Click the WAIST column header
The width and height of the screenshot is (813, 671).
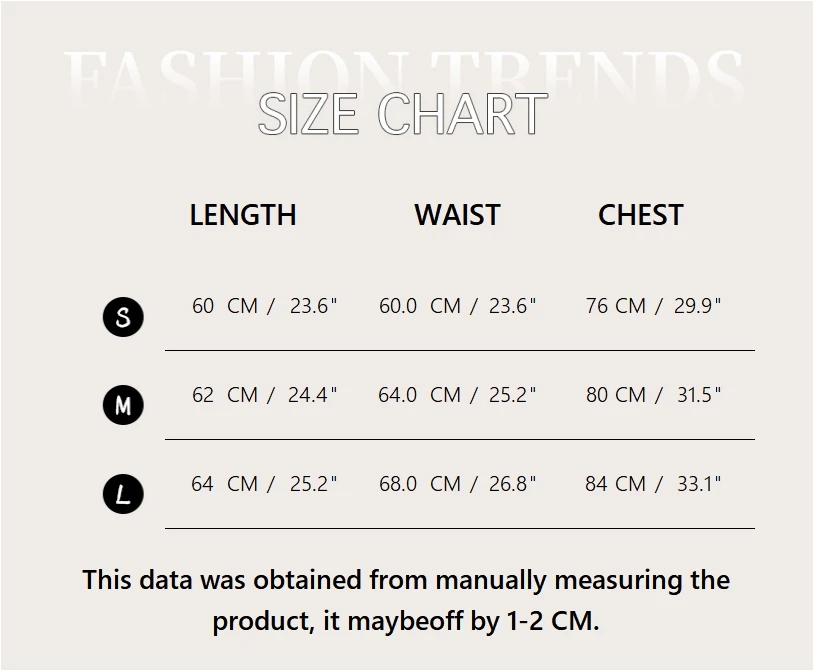(457, 215)
